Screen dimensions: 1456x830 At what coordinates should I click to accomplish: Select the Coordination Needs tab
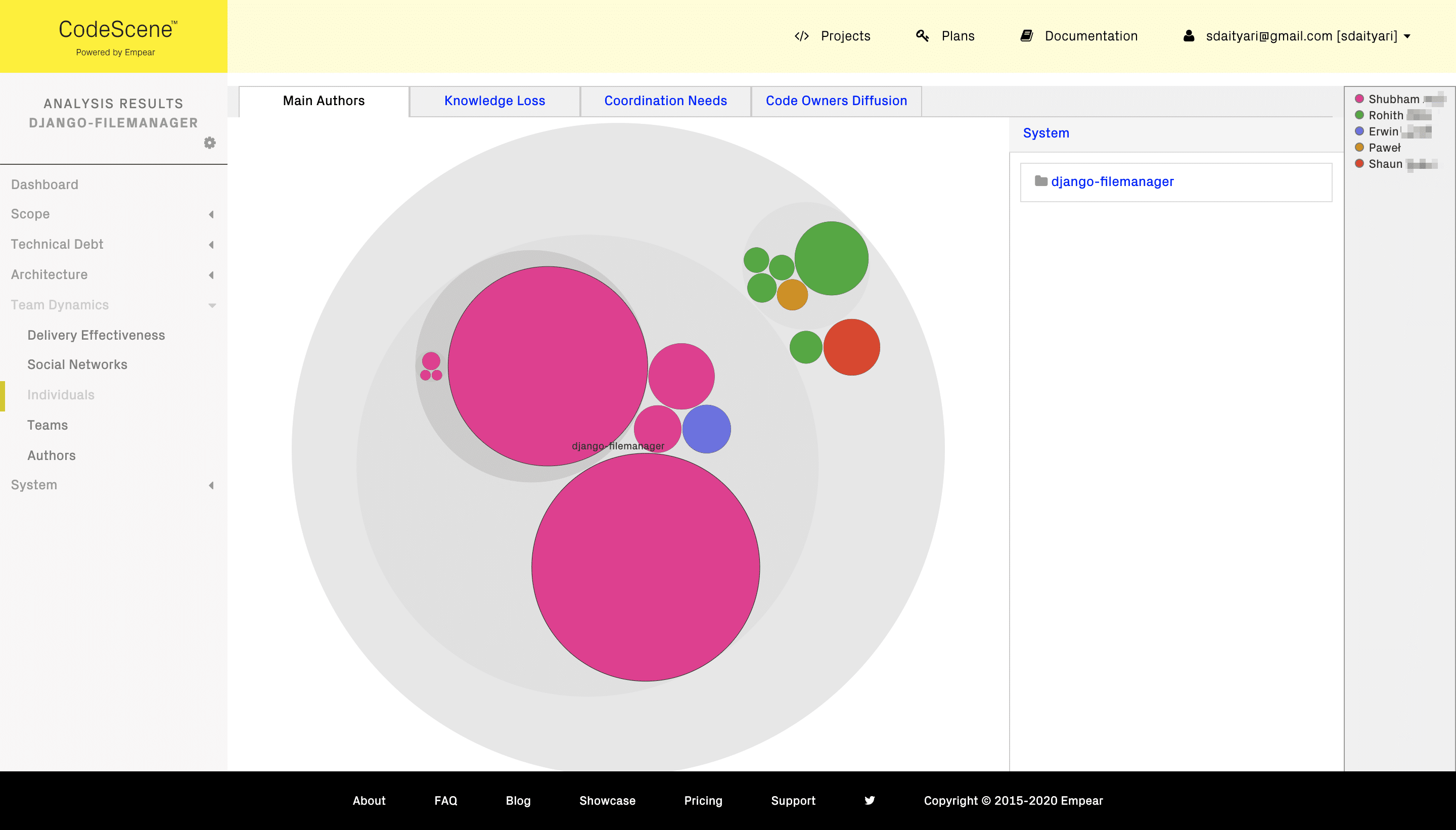click(665, 100)
